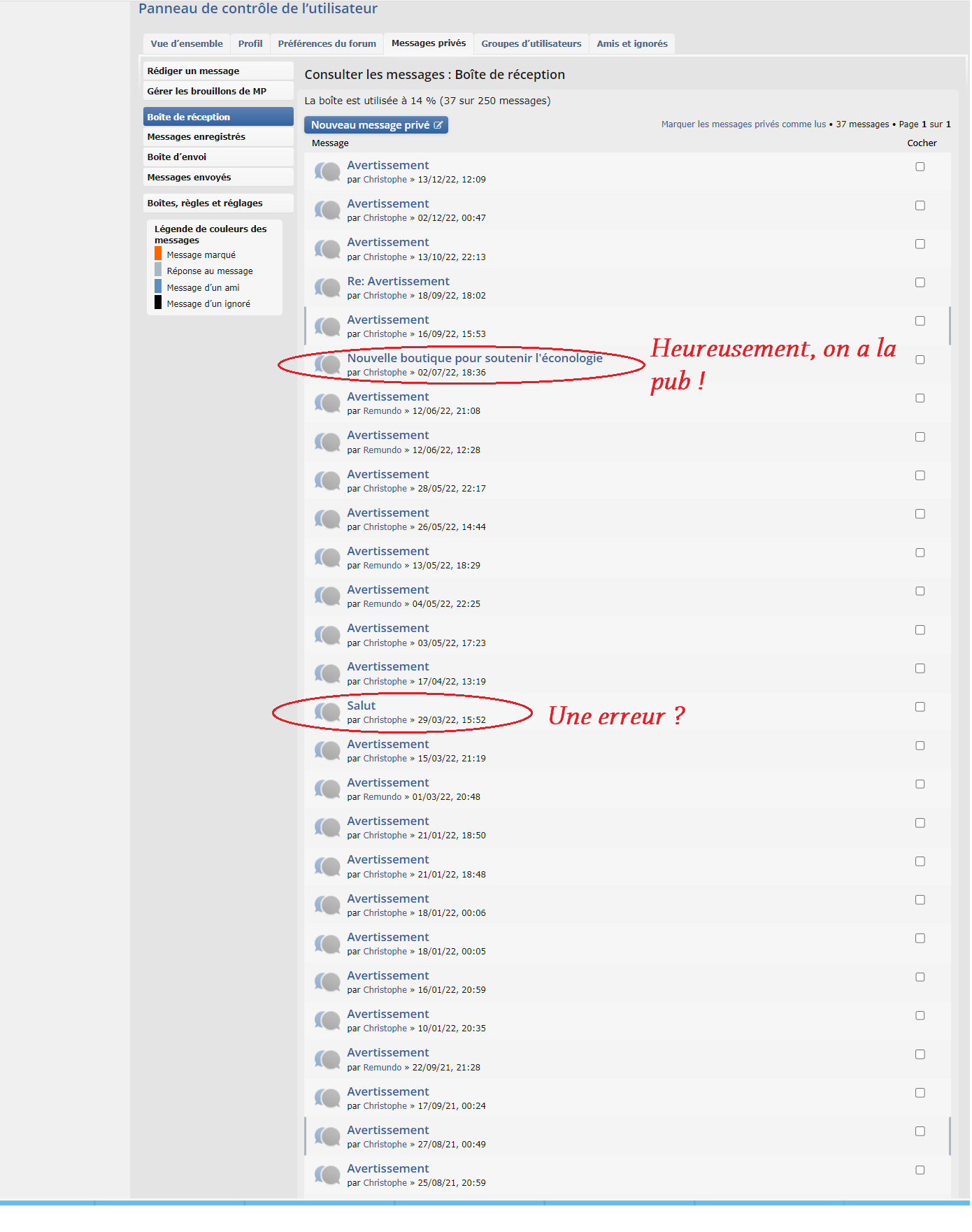Click blue Message d'un ami legend swatch
The width and height of the screenshot is (972, 1232).
click(158, 286)
